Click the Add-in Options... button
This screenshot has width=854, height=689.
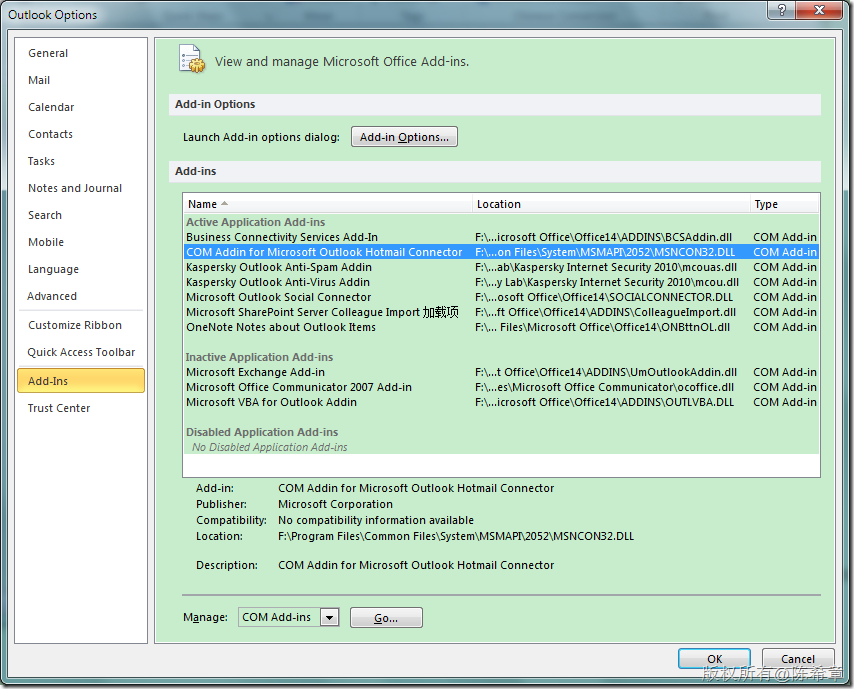[404, 137]
